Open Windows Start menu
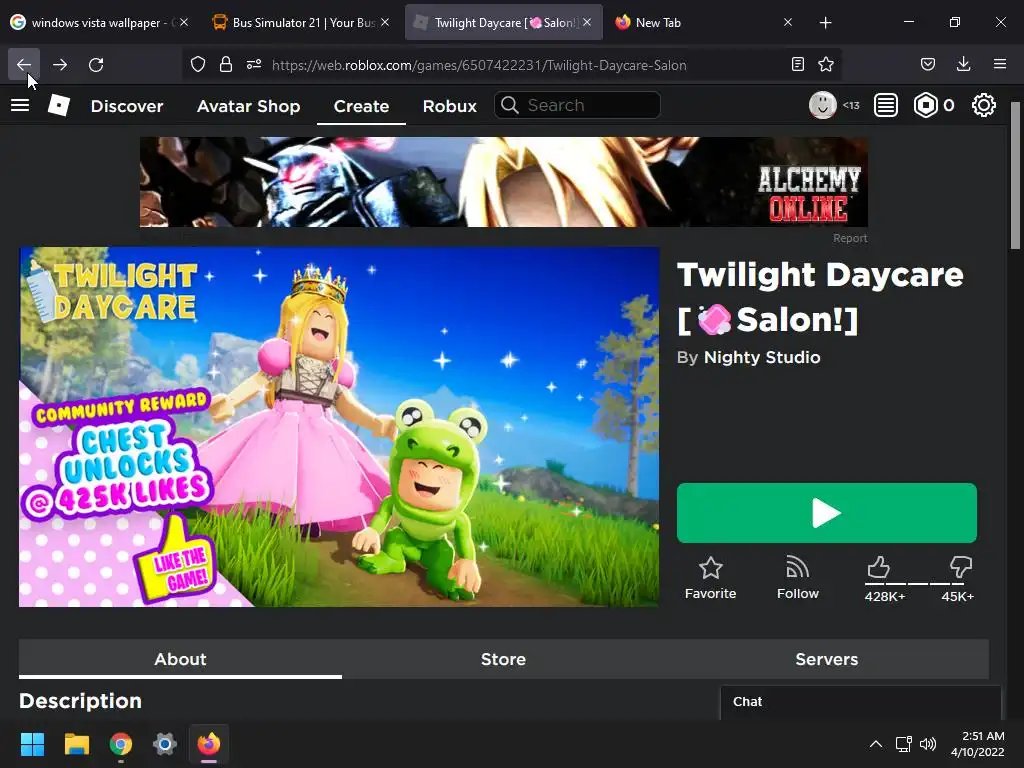The width and height of the screenshot is (1024, 768). click(32, 744)
